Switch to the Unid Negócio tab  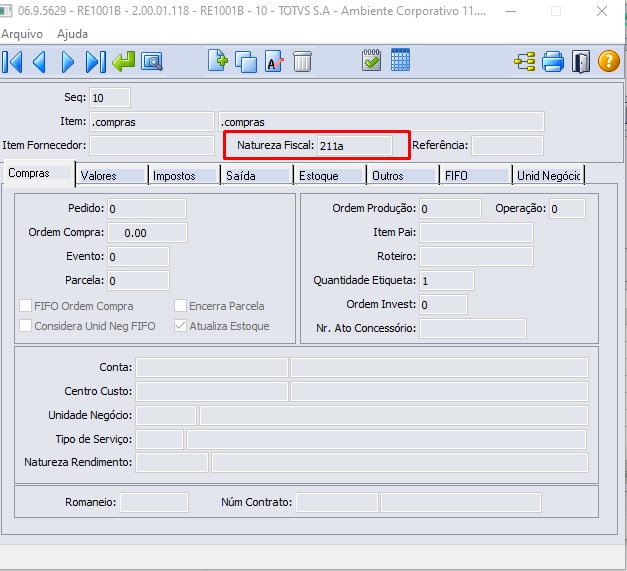[548, 176]
